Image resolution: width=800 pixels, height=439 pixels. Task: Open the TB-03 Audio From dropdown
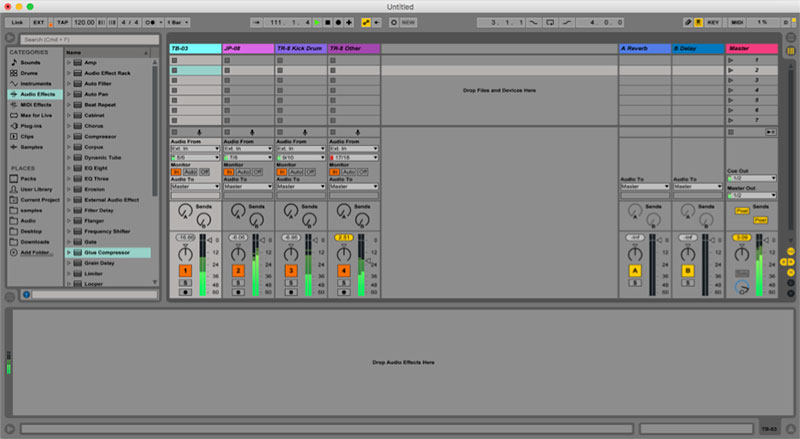point(195,149)
